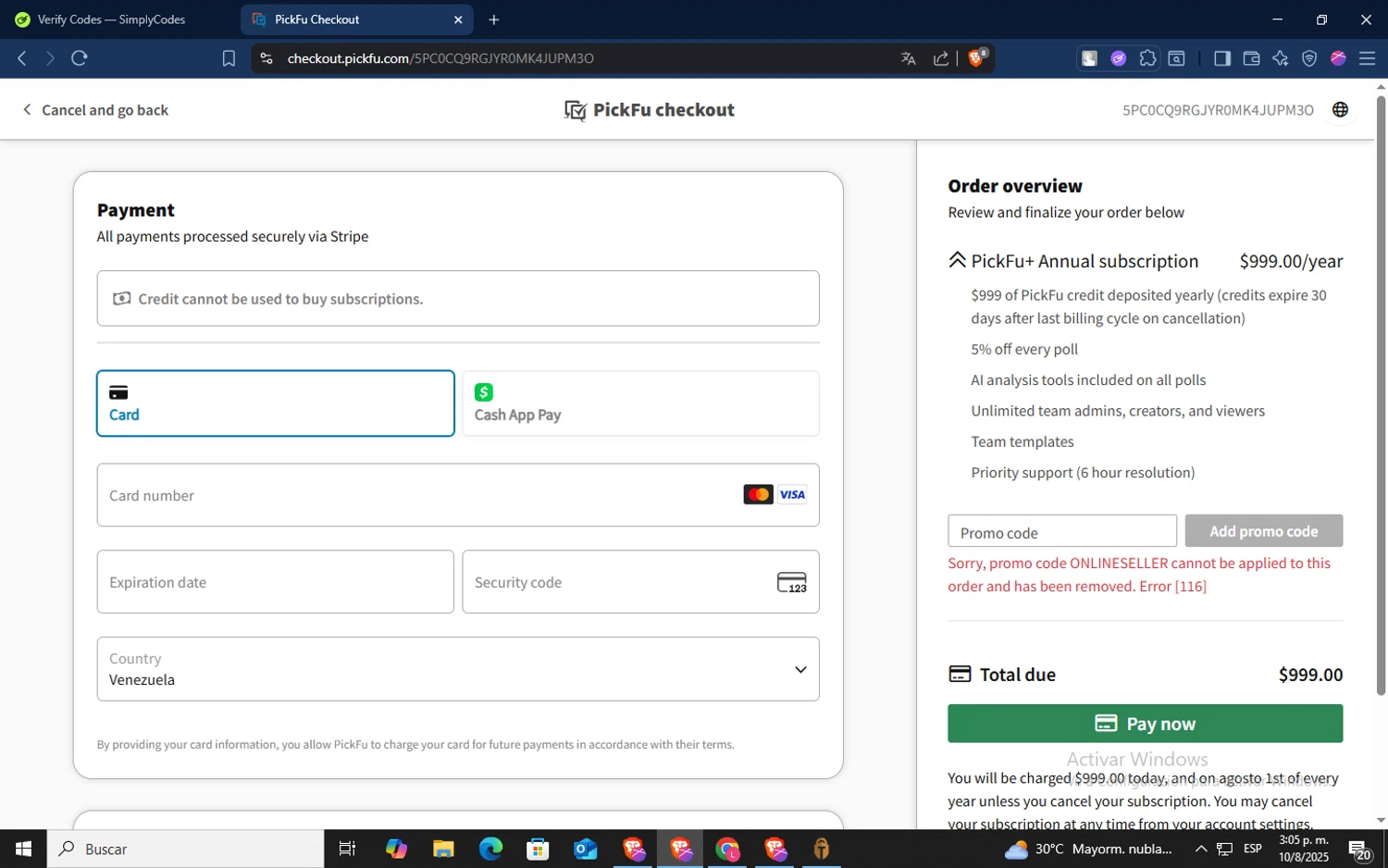Screen dimensions: 1388x868
Task: Click Cancel and go back link
Action: point(95,110)
